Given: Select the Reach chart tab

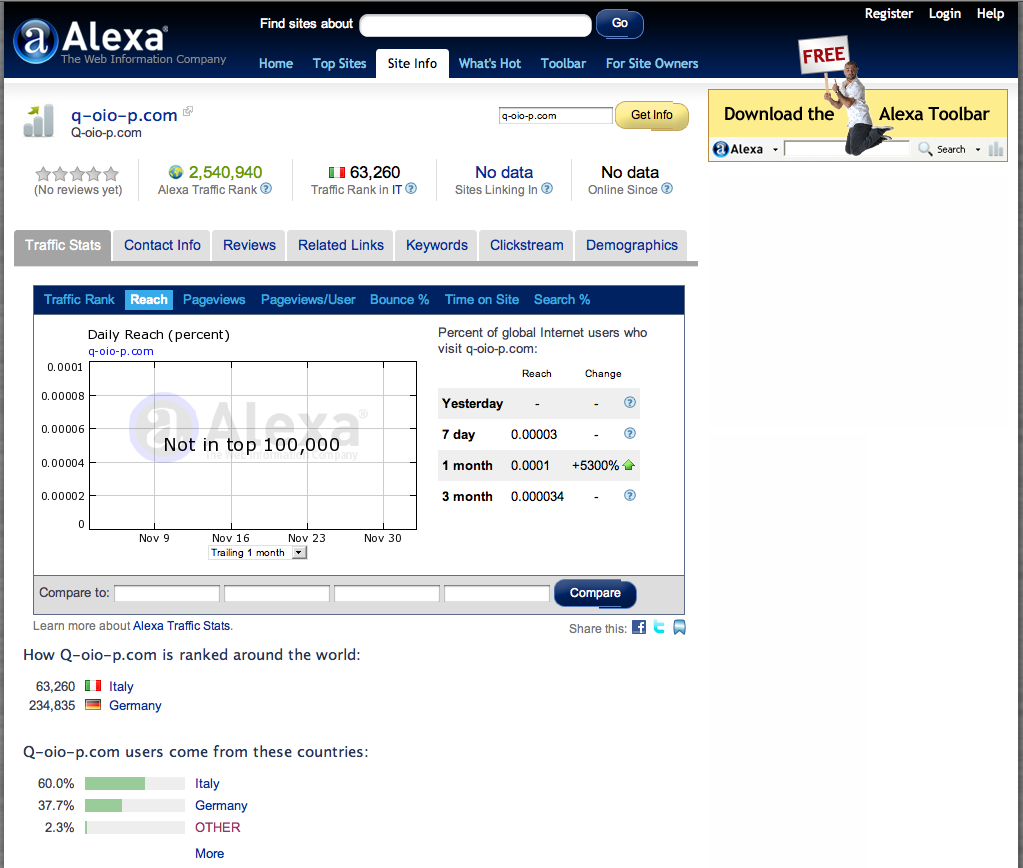Looking at the screenshot, I should tap(149, 300).
